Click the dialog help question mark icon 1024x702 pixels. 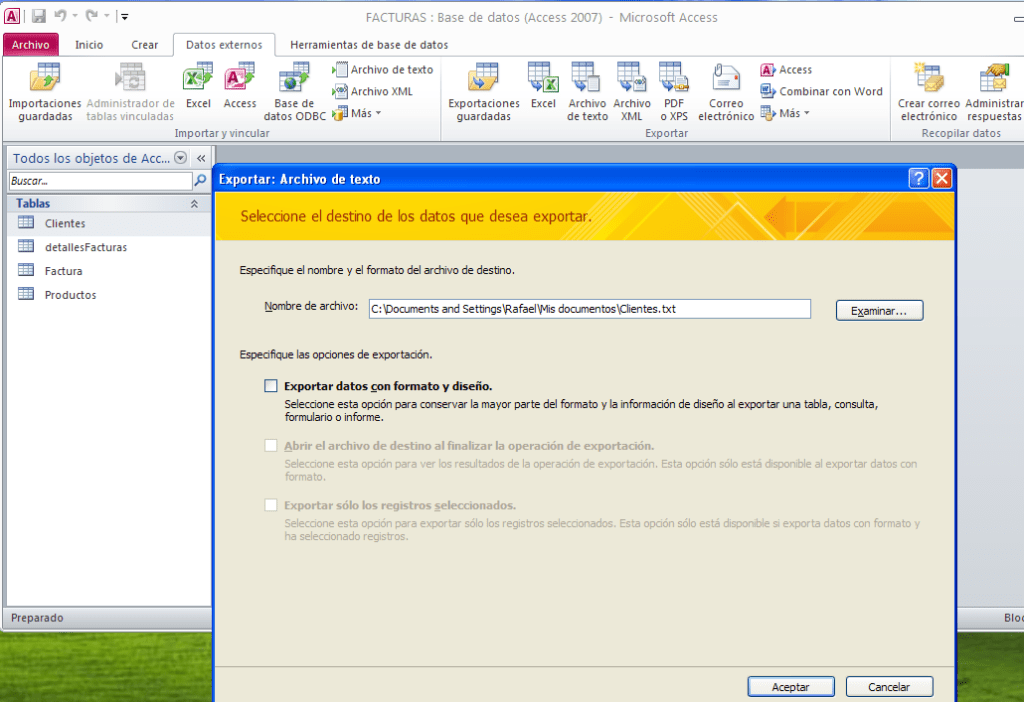919,179
